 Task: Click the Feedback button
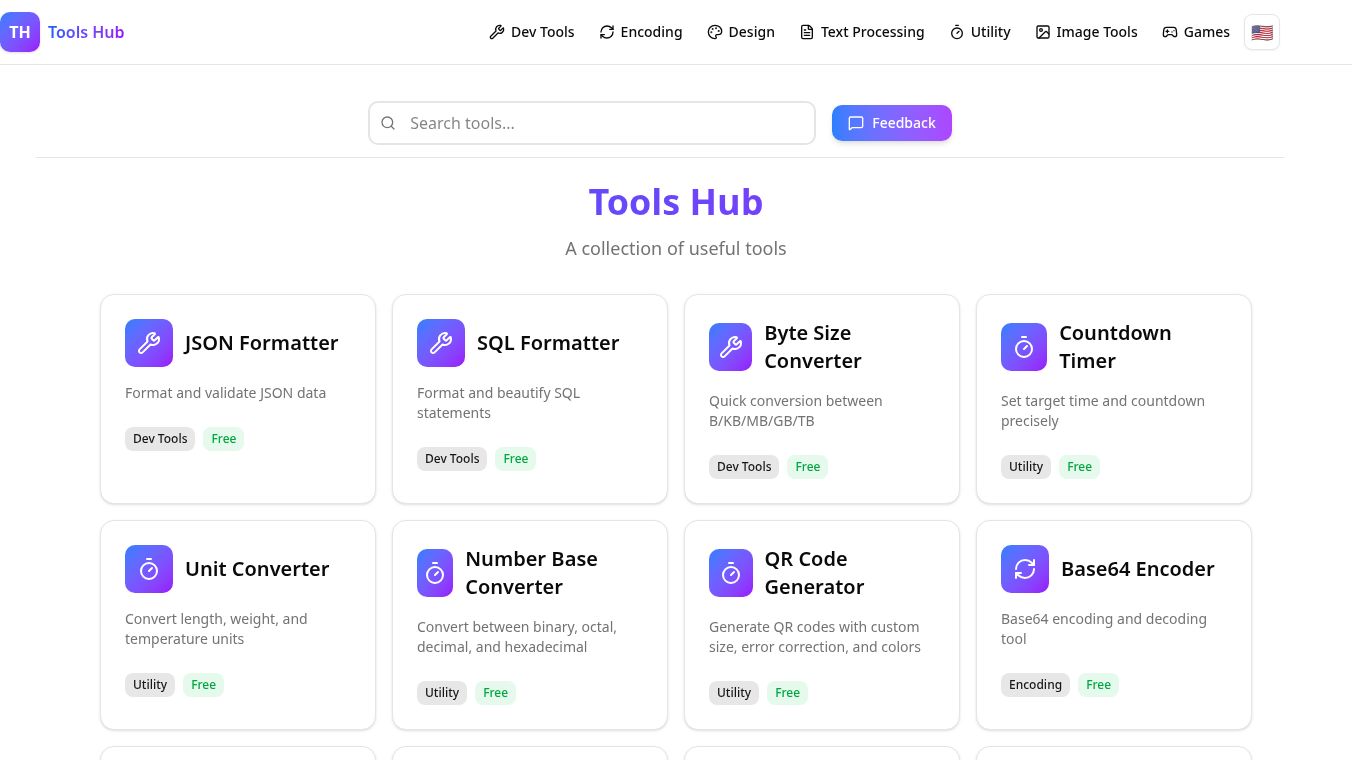892,123
